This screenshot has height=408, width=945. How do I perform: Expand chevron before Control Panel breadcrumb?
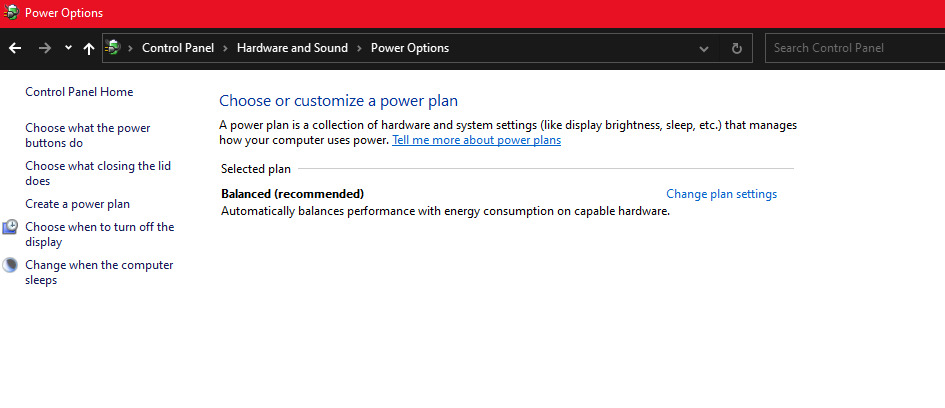tap(131, 48)
